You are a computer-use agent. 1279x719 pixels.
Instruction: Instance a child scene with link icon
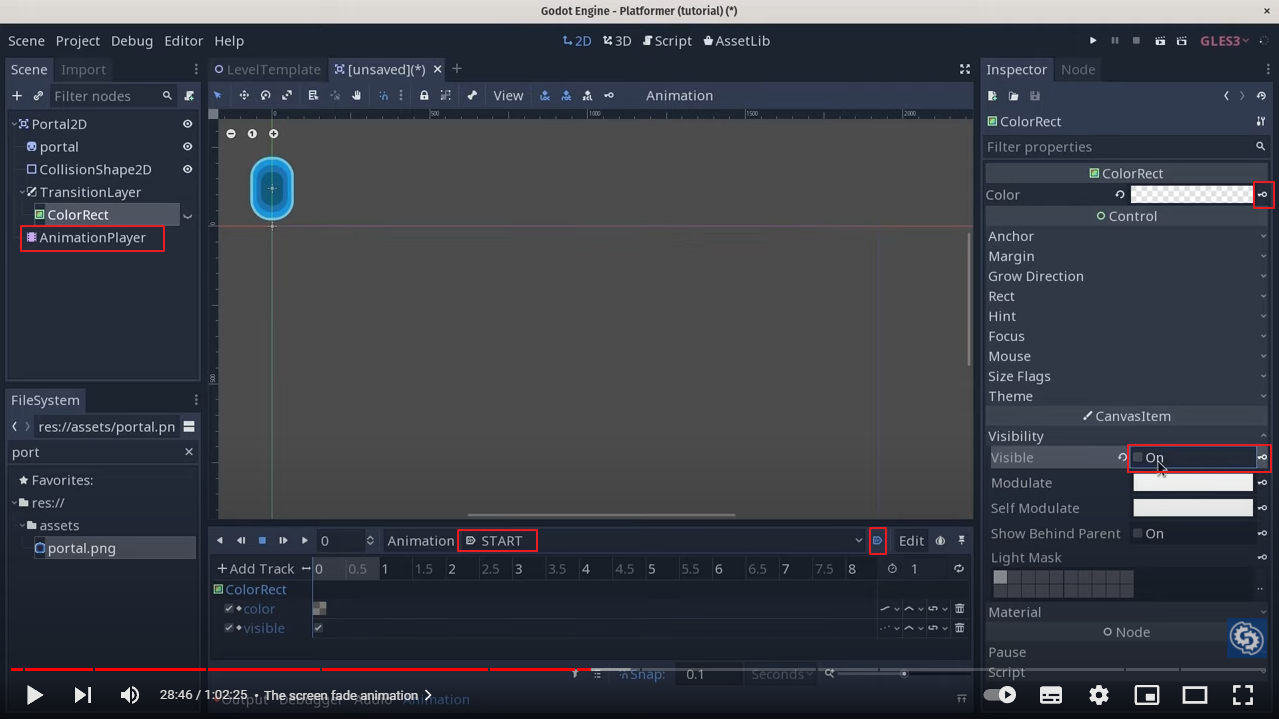[38, 96]
